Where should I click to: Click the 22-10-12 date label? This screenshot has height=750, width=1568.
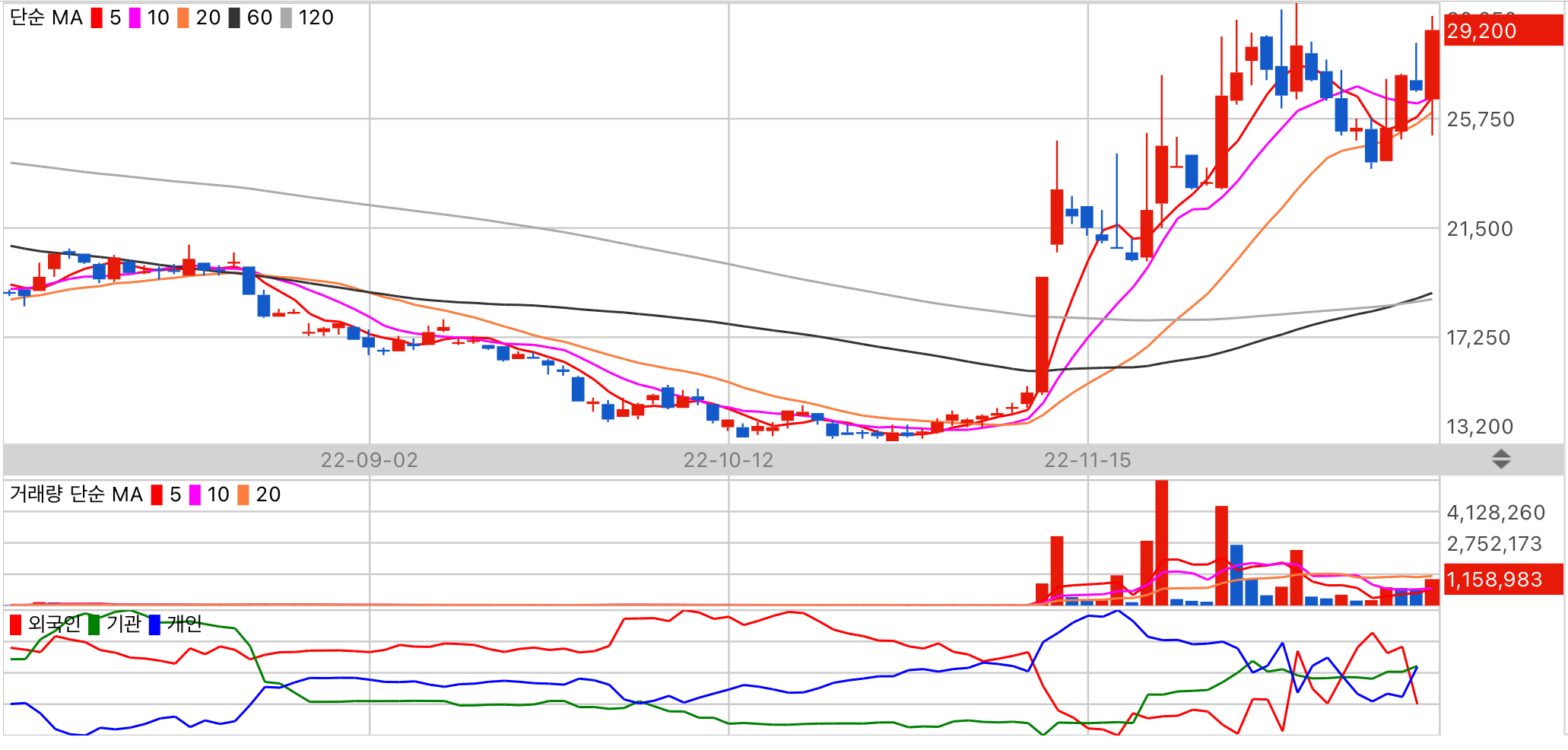pos(728,460)
